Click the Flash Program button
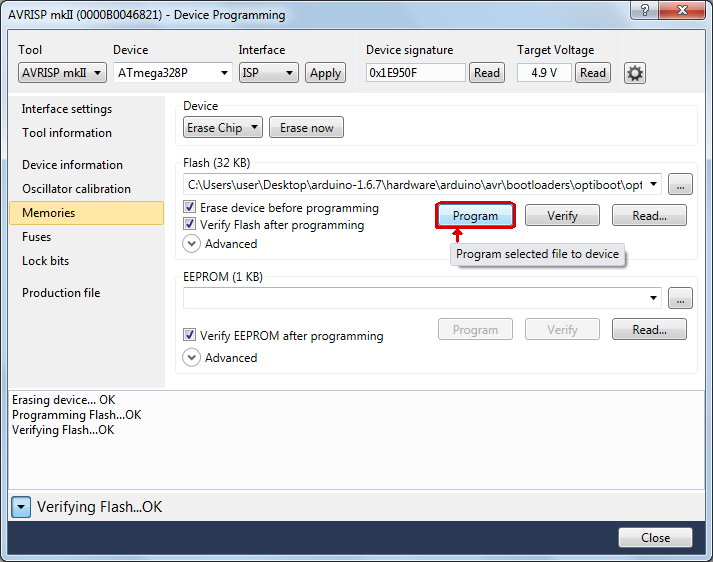The image size is (713, 562). click(475, 216)
